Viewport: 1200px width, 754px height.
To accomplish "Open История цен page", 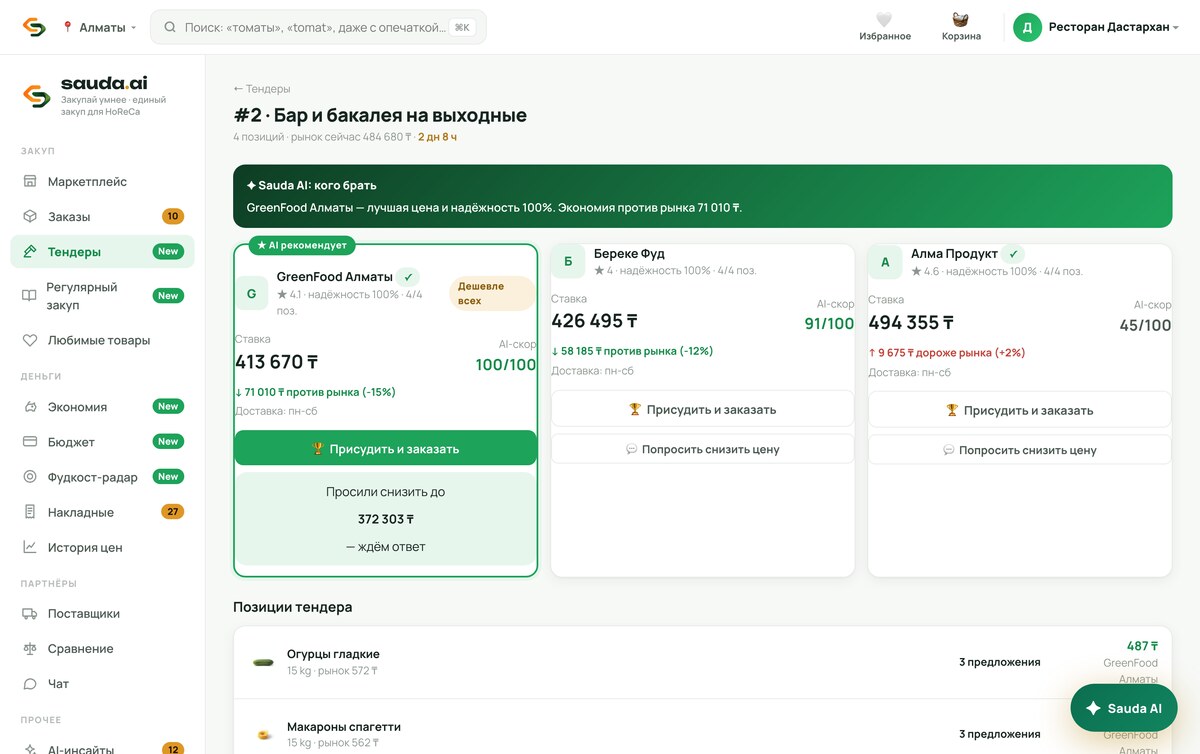I will tap(102, 547).
